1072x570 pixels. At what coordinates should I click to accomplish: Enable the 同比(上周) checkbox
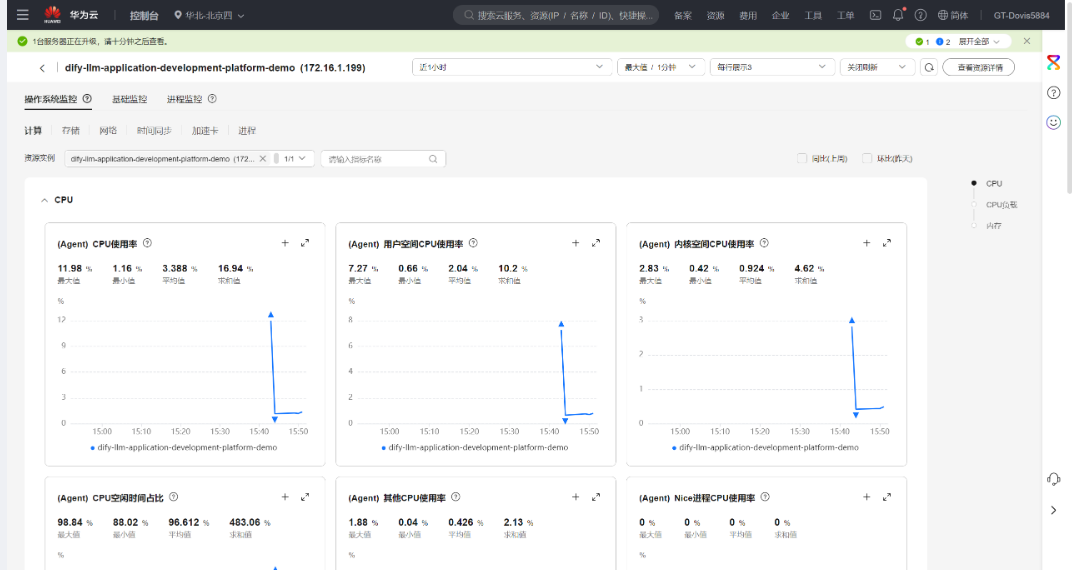pos(802,158)
